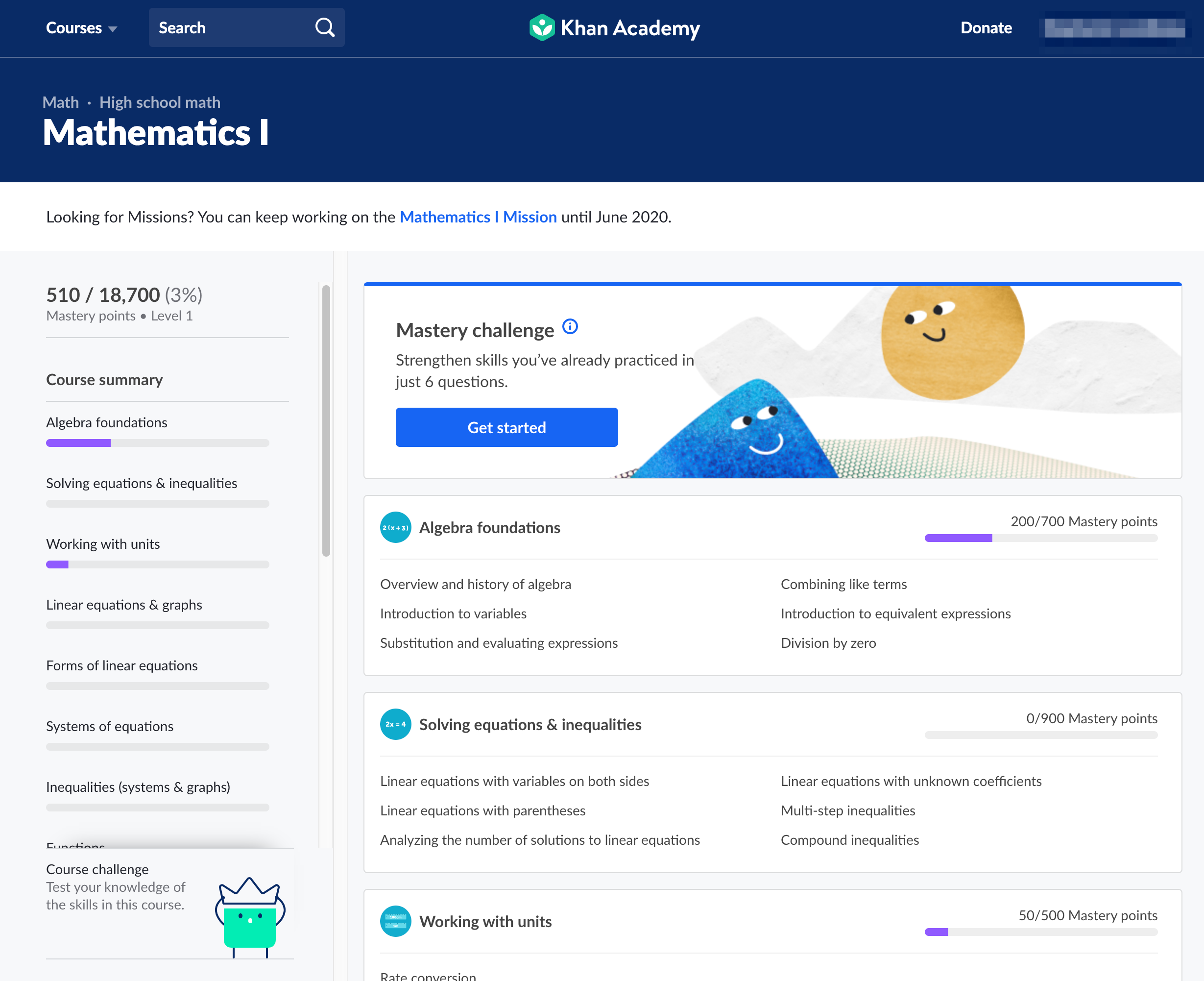1204x981 pixels.
Task: Open the Combining like terms lesson
Action: pos(843,584)
